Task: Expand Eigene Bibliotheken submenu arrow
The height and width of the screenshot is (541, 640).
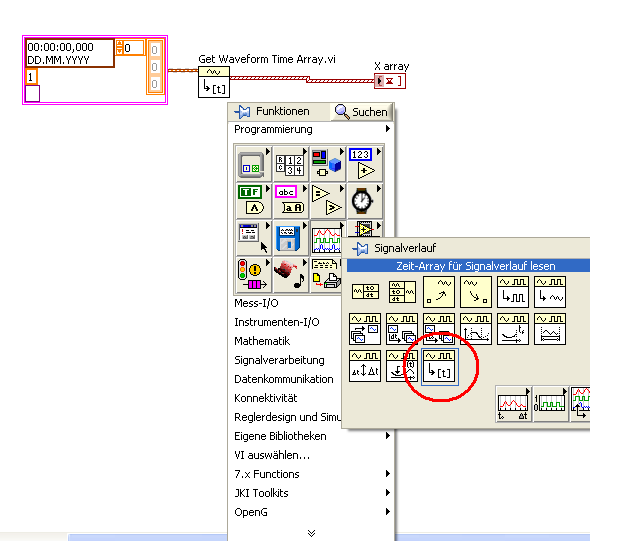Action: [387, 436]
